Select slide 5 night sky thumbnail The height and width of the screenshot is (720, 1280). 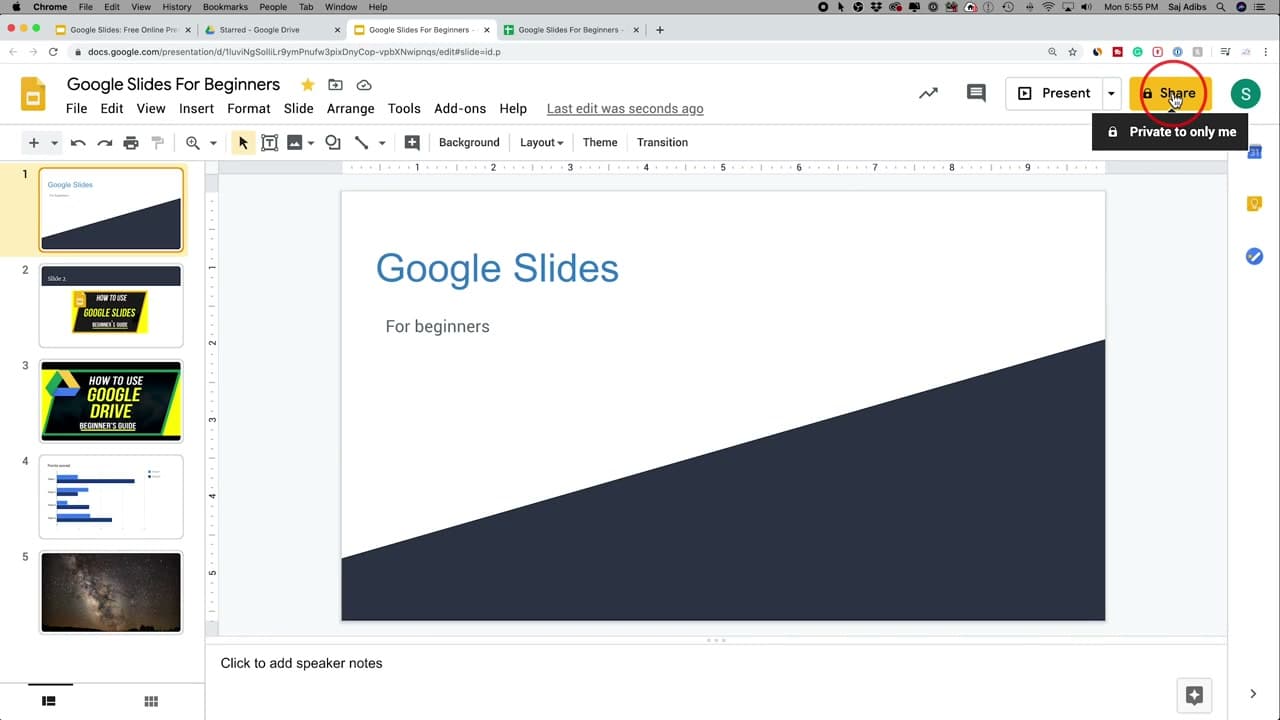[x=111, y=592]
